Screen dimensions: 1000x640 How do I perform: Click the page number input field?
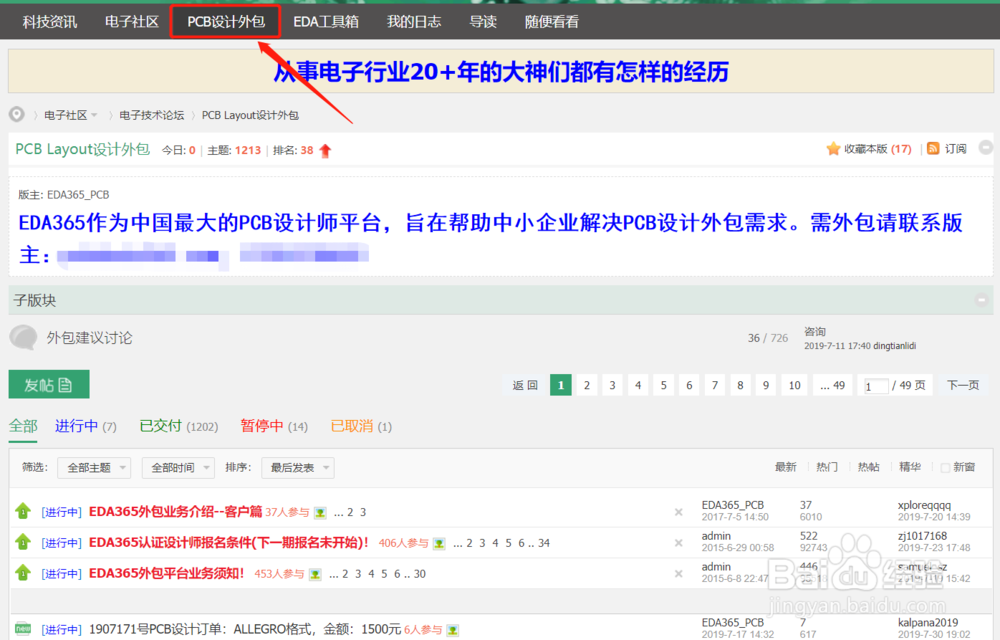click(x=876, y=386)
